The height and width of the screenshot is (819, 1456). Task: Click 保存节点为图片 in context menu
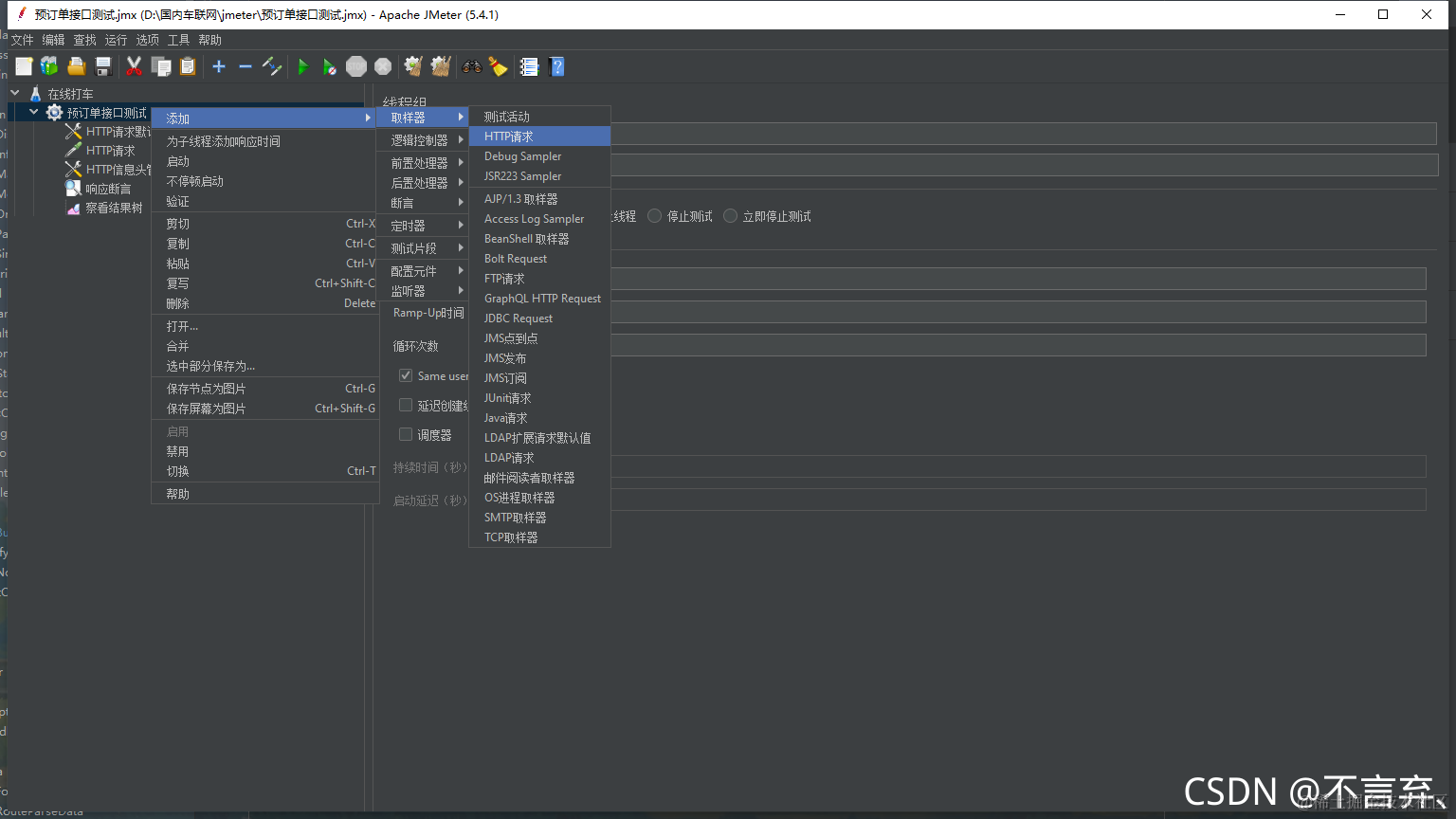[x=265, y=389]
